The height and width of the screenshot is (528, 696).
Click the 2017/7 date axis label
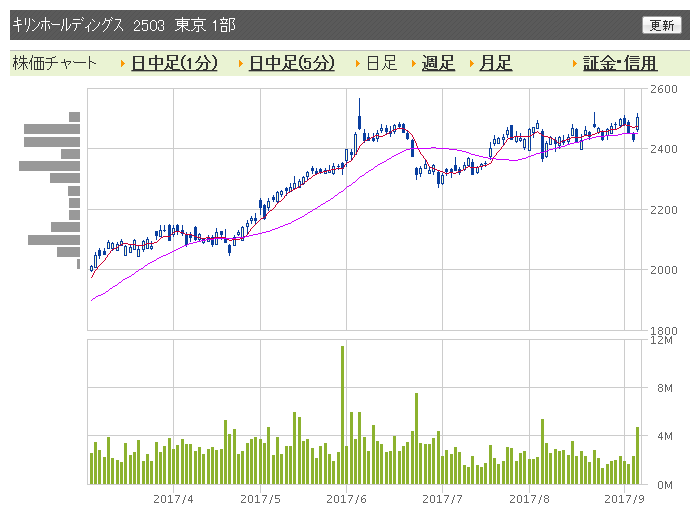442,499
